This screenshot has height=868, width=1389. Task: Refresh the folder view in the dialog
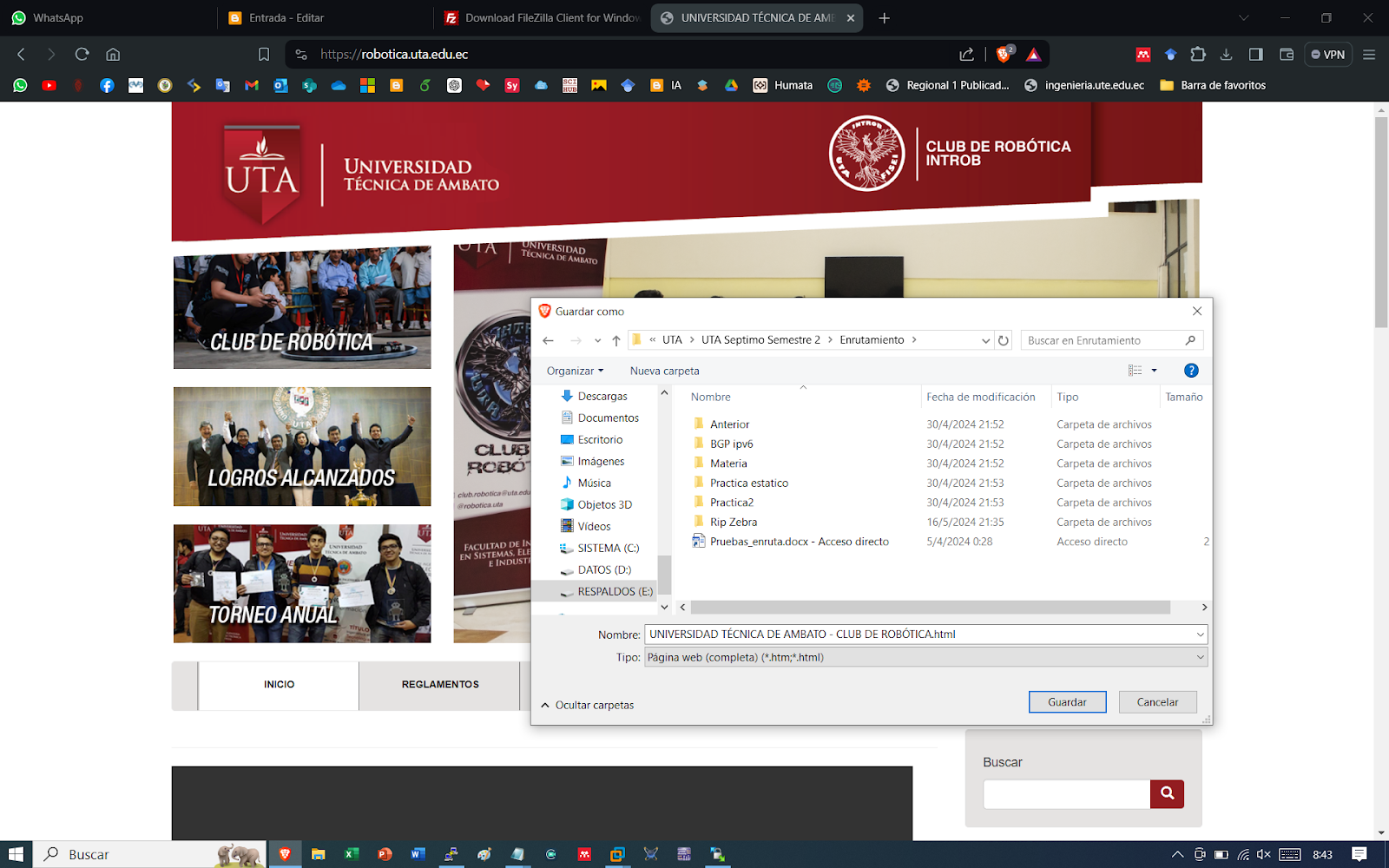coord(1004,340)
